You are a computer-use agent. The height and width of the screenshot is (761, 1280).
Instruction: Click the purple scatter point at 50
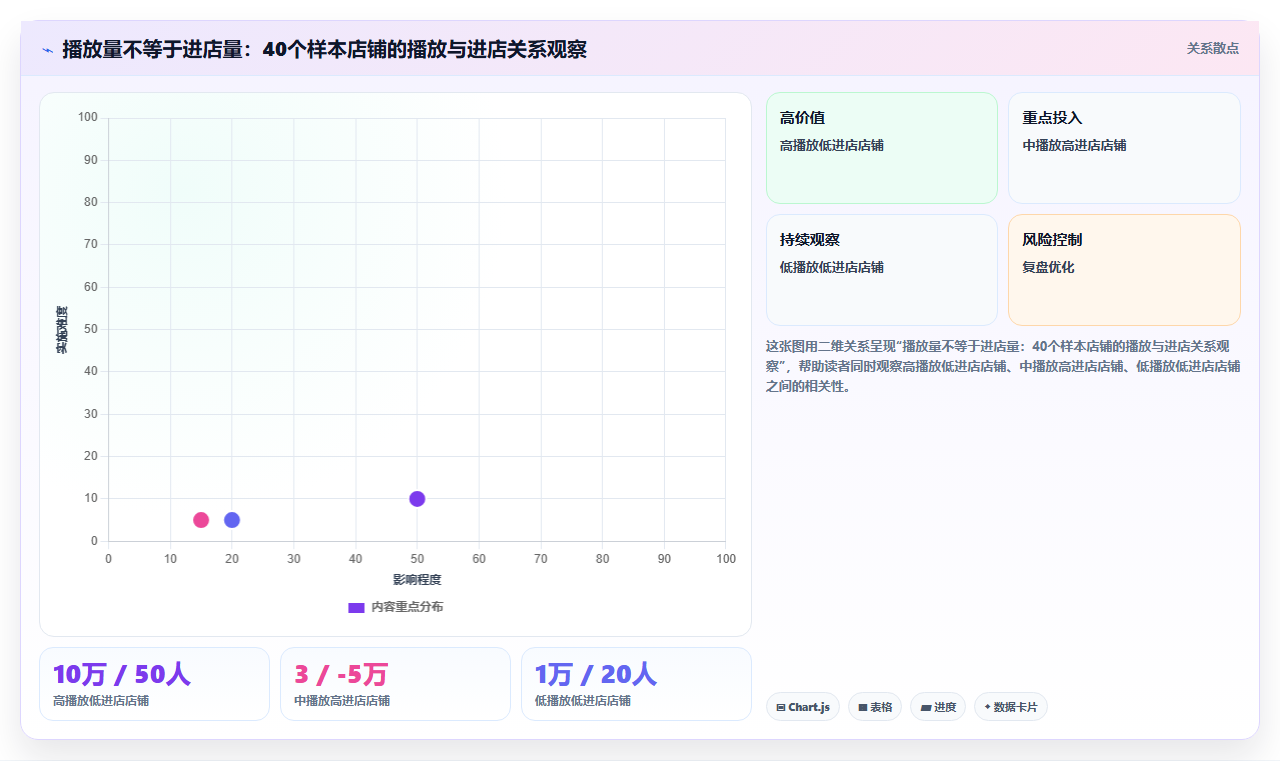pyautogui.click(x=417, y=499)
